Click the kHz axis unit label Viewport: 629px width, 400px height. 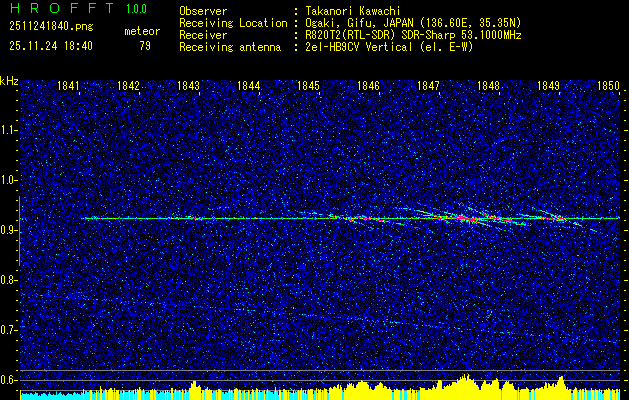point(9,81)
